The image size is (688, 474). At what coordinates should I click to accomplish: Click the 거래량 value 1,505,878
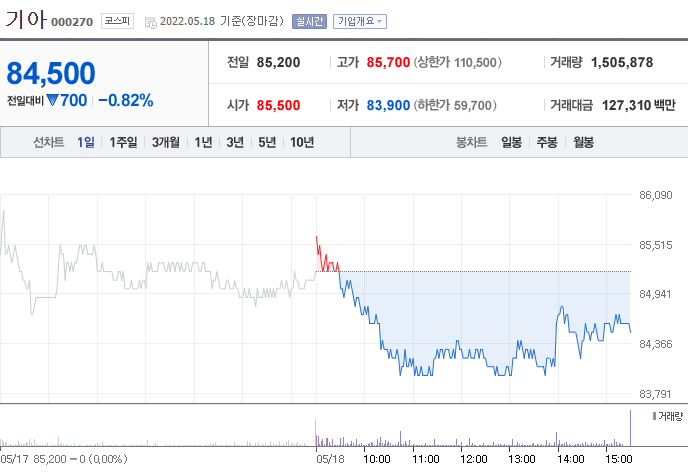pyautogui.click(x=622, y=62)
